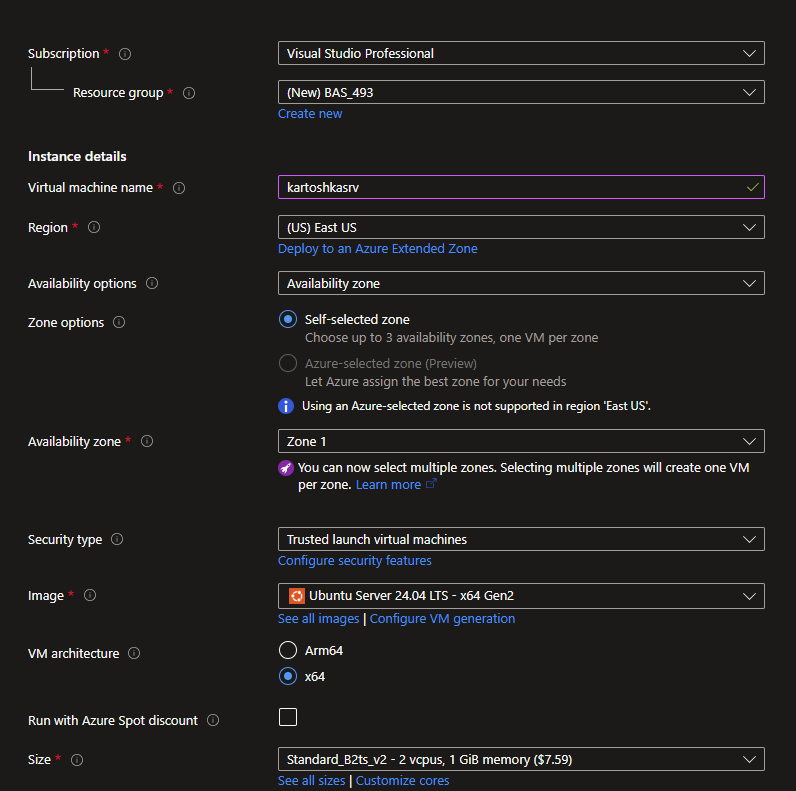
Task: Click See all images link
Action: pos(318,618)
